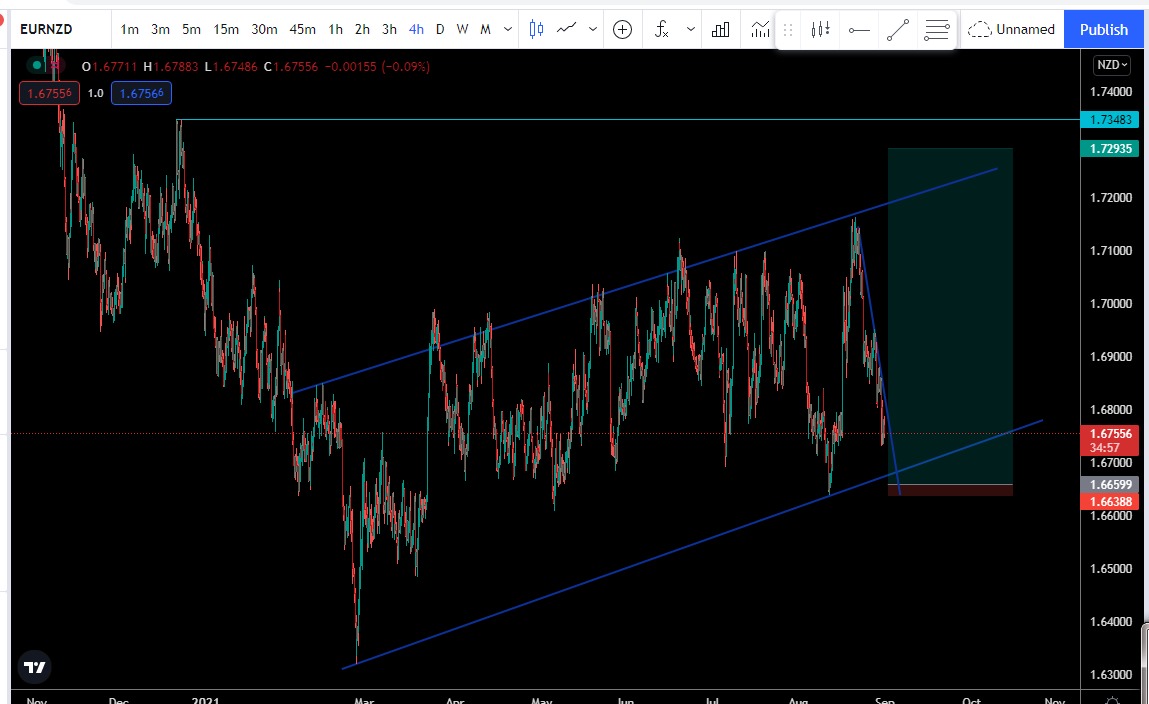This screenshot has height=704, width=1149.
Task: Open the candlestick chart style selector
Action: pos(536,29)
